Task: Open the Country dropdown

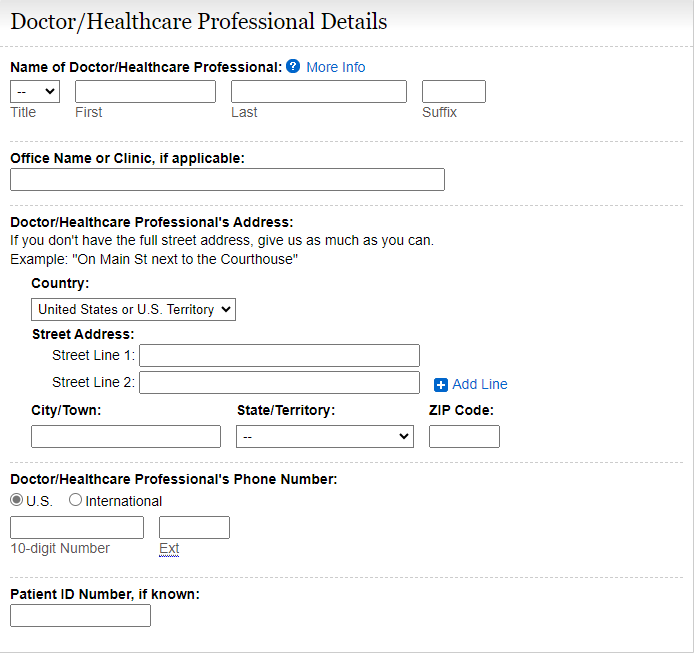Action: tap(133, 310)
